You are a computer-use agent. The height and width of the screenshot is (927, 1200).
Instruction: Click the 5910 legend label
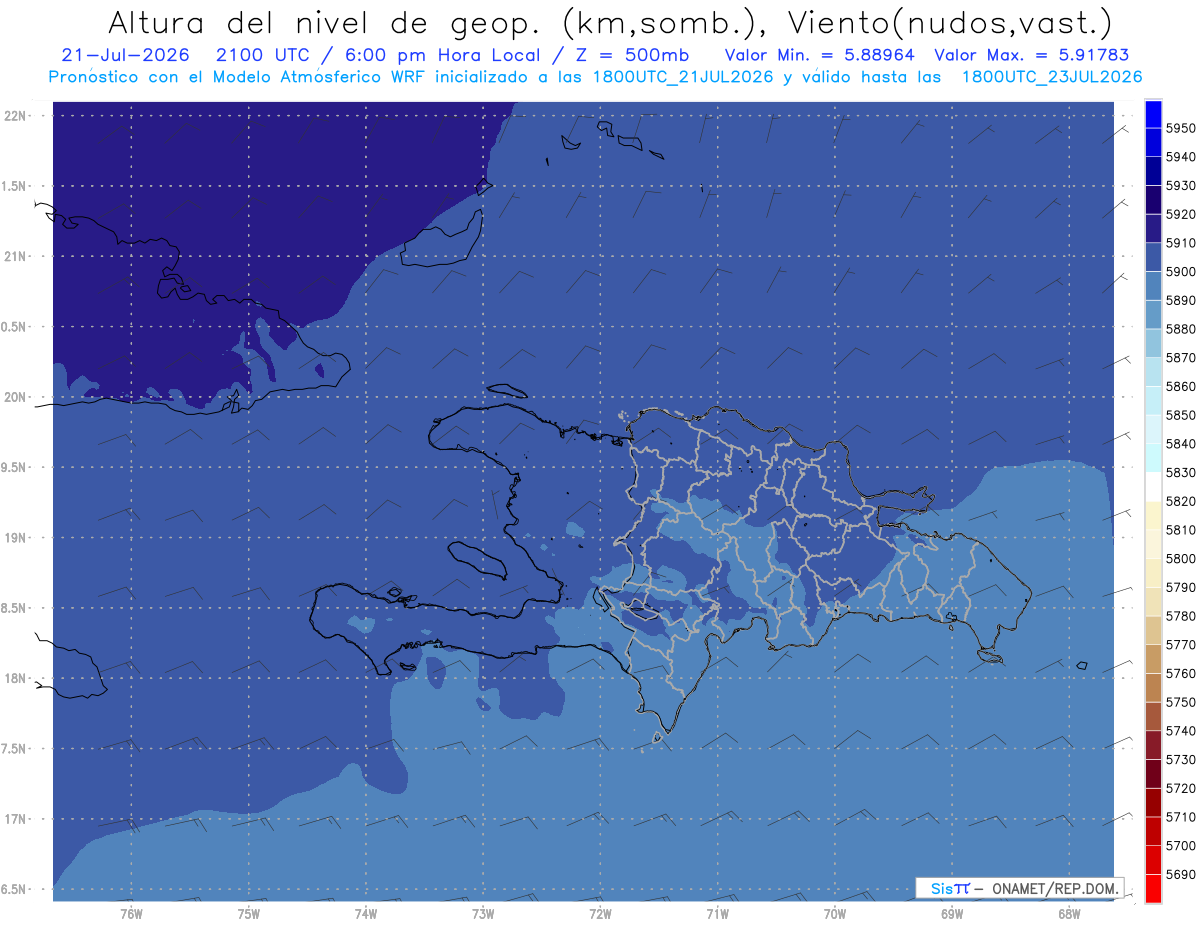(1180, 243)
